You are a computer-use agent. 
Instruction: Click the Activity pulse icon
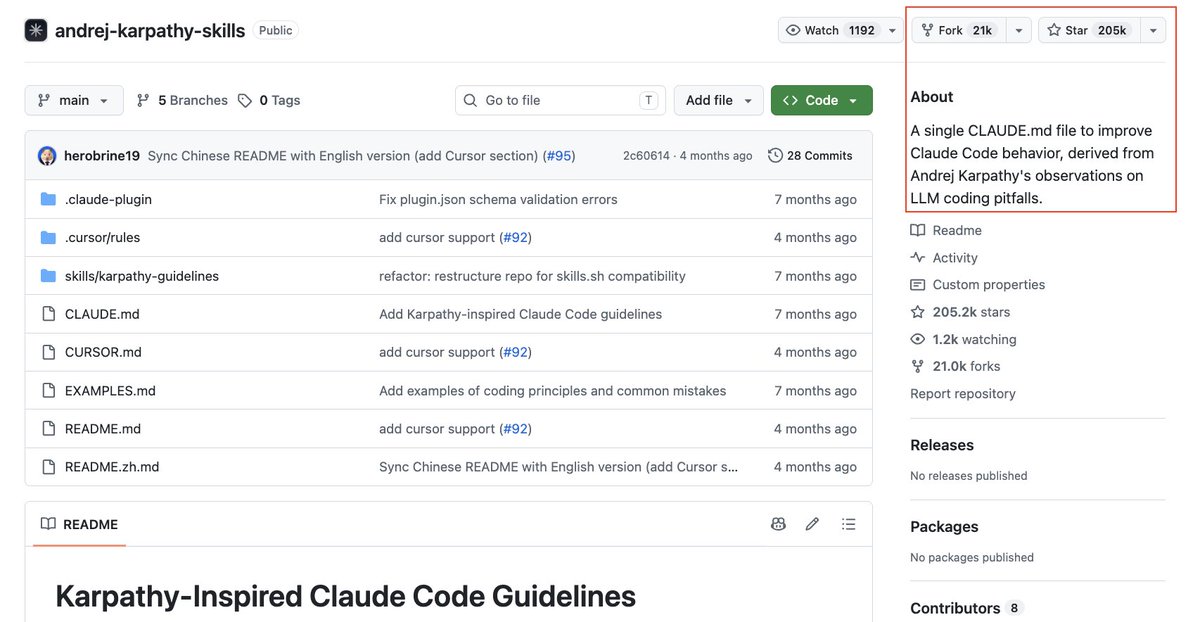click(918, 258)
